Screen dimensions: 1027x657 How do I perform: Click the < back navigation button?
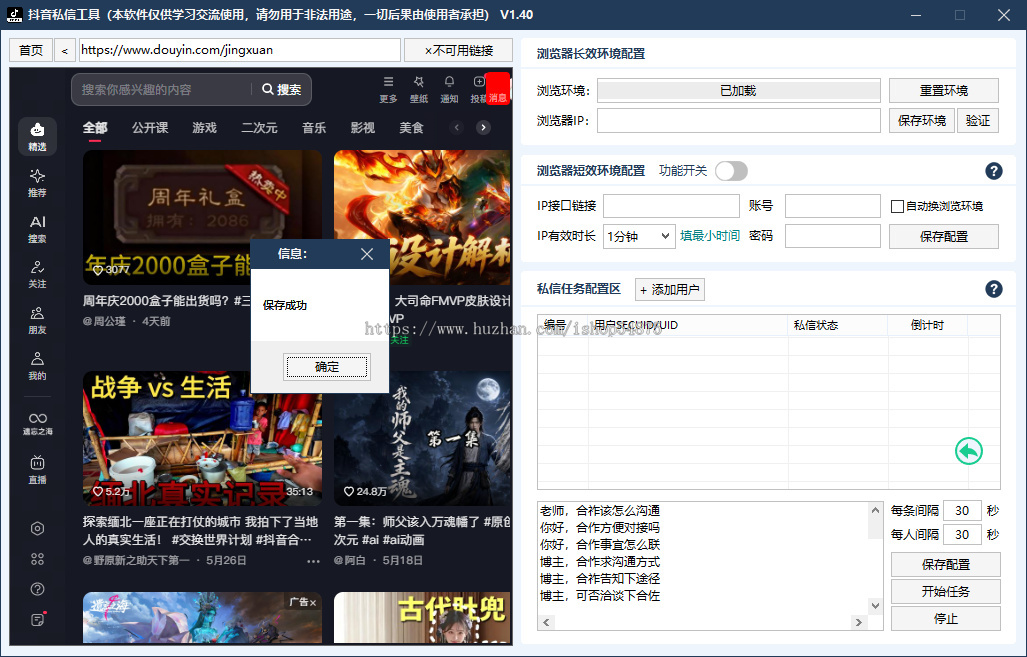(65, 50)
